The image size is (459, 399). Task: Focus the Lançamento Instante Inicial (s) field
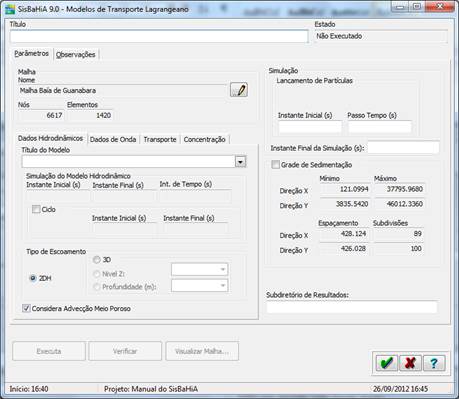(310, 127)
